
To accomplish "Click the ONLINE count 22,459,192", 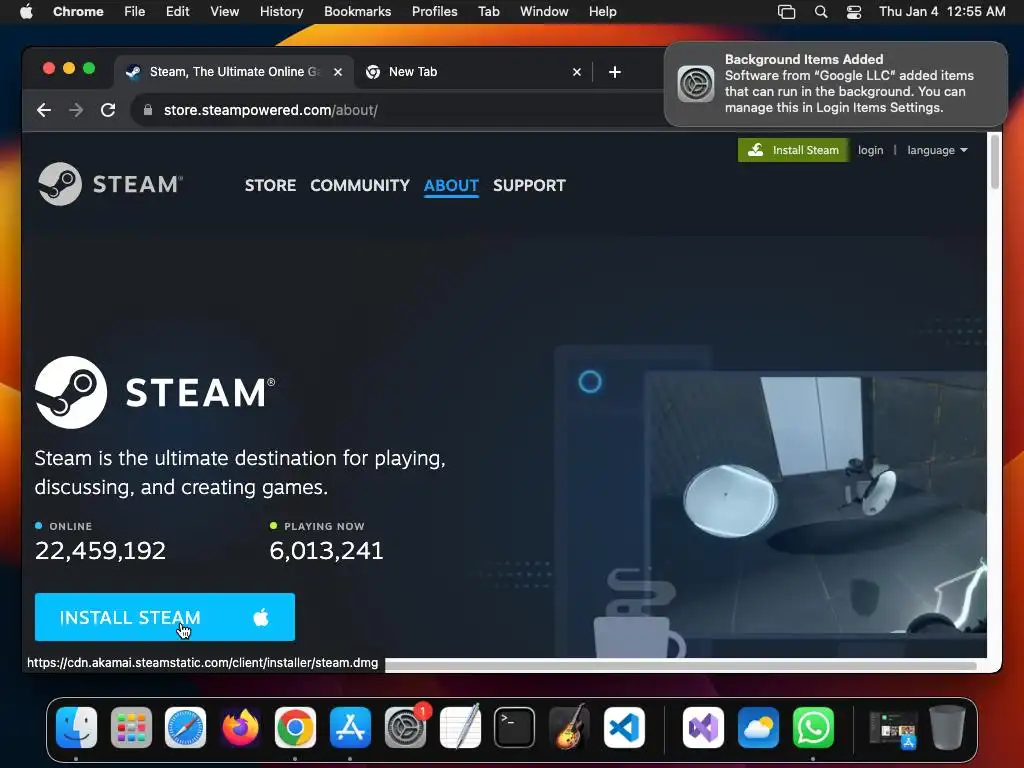I will [x=100, y=551].
